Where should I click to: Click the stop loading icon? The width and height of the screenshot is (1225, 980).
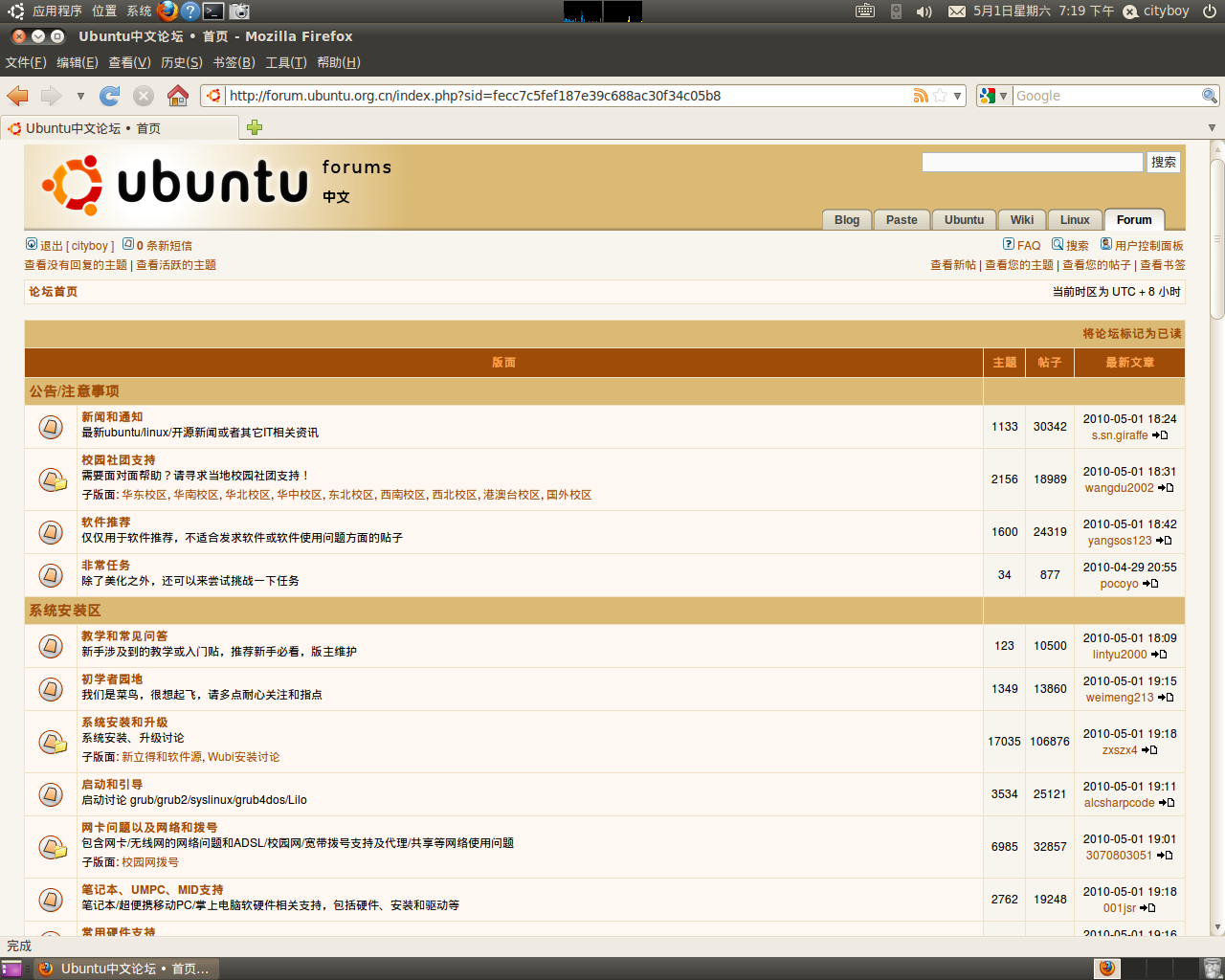point(144,96)
